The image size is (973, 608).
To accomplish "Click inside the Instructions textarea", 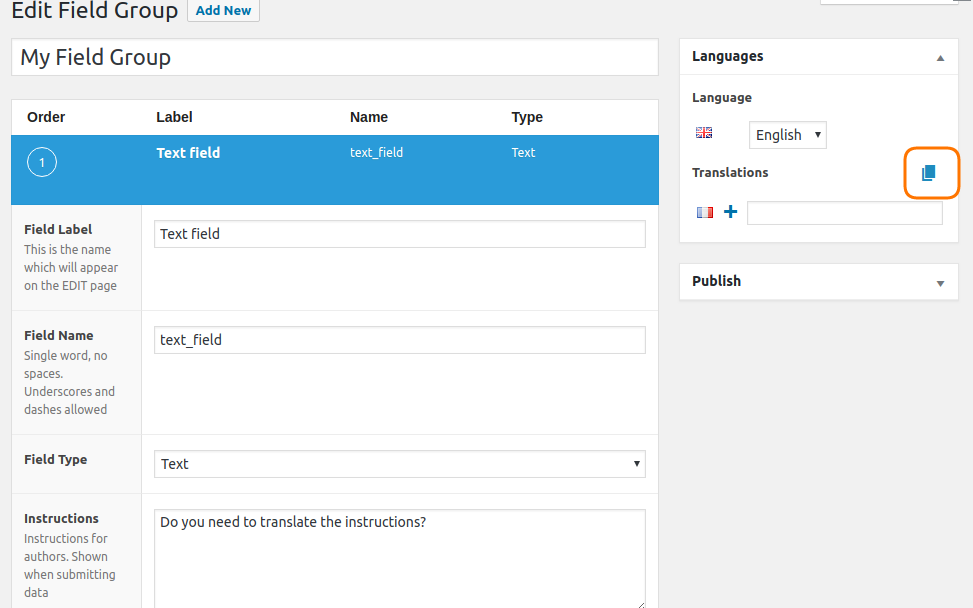I will click(x=400, y=558).
